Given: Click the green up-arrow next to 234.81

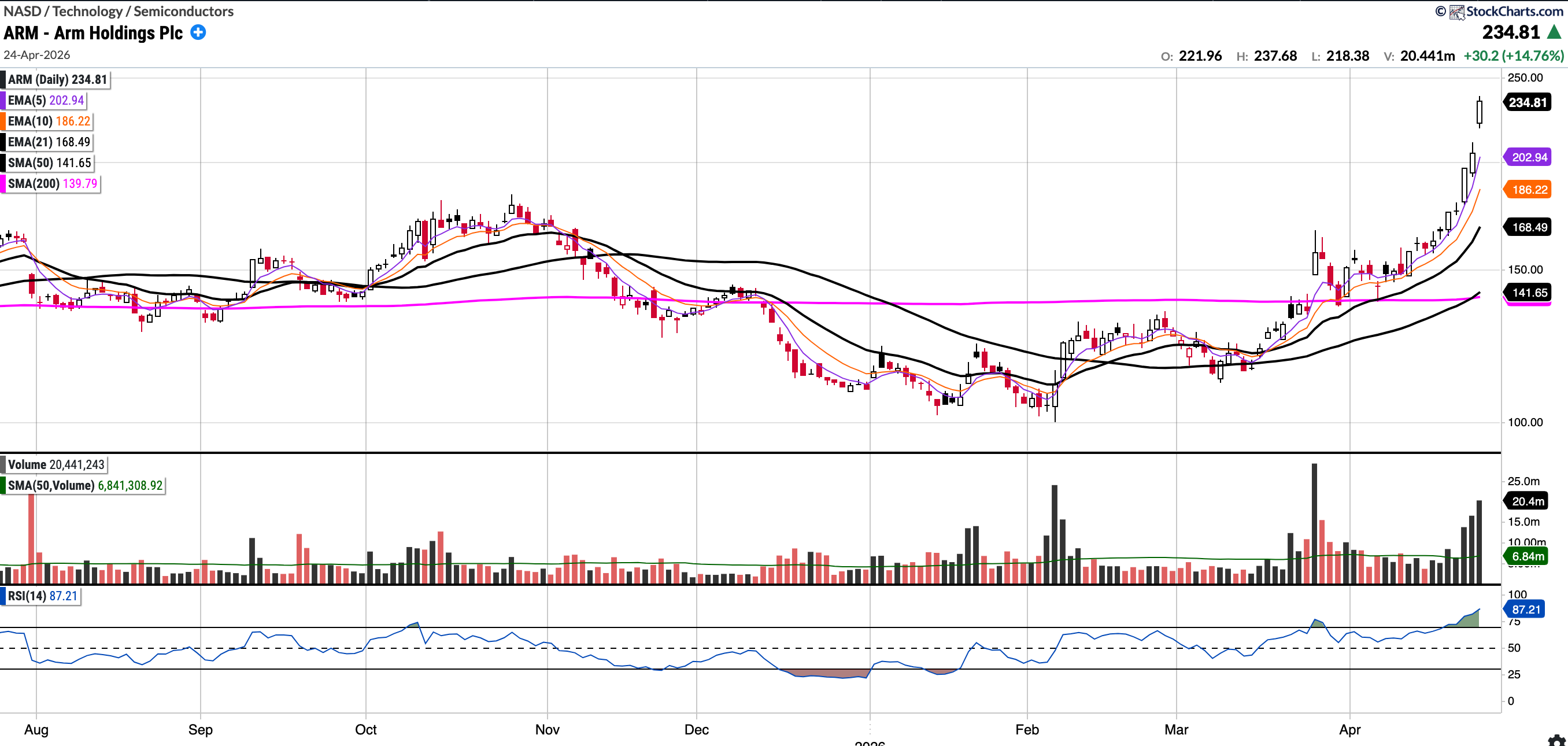Looking at the screenshot, I should click(x=1554, y=32).
